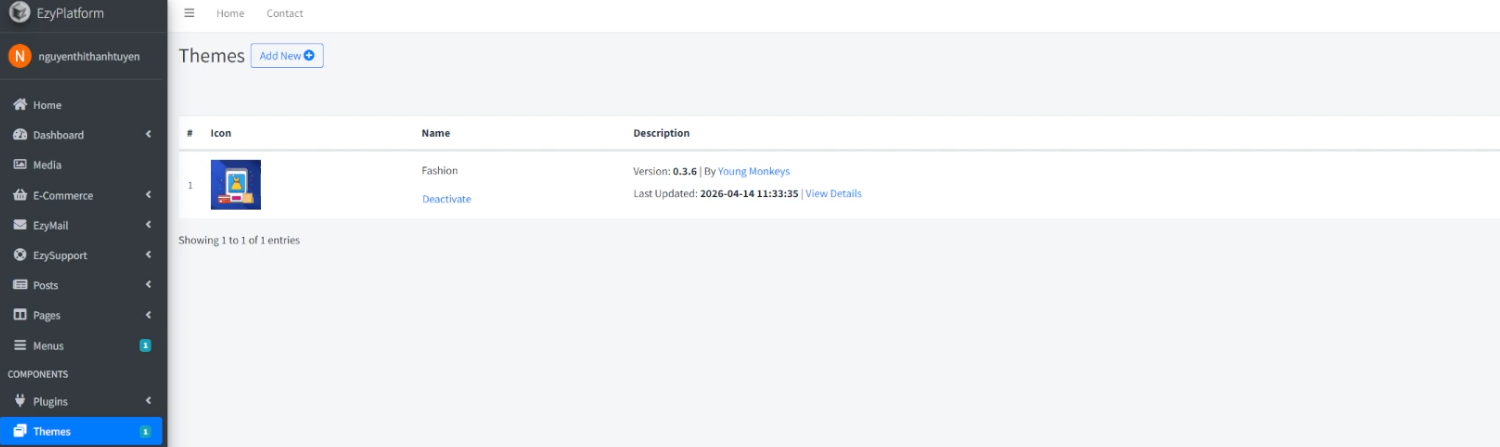Click the orange user avatar icon
This screenshot has height=447, width=1500.
click(20, 56)
